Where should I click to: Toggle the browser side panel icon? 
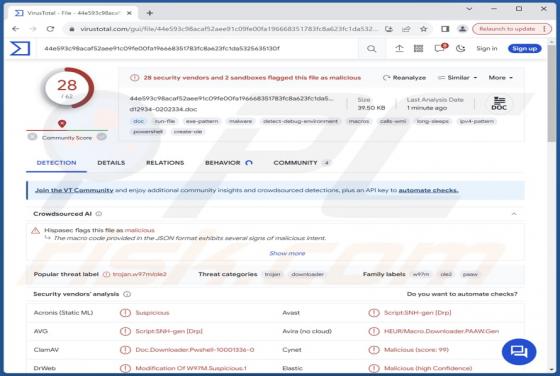tap(445, 29)
